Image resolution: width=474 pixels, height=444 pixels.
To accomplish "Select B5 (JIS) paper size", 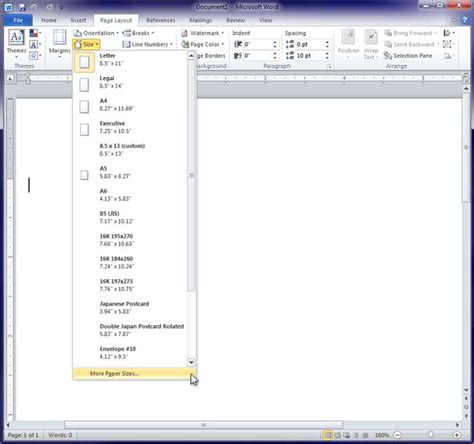I will coord(130,220).
